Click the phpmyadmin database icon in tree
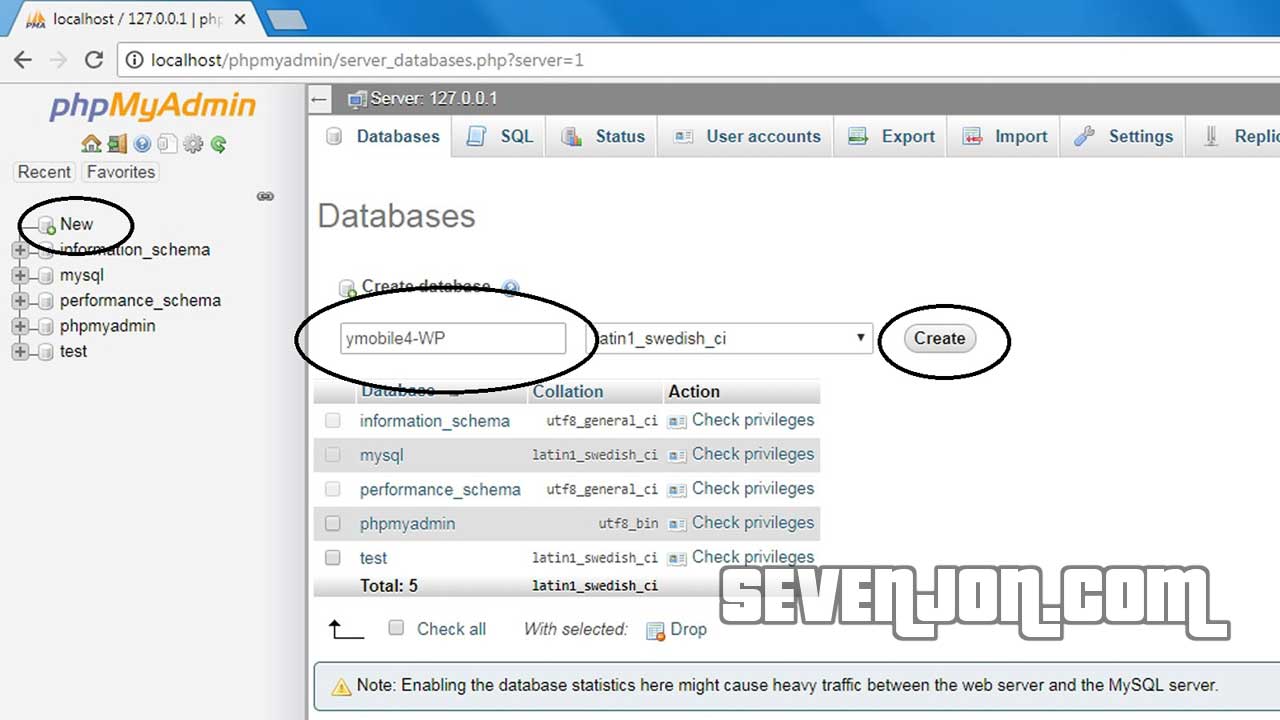The image size is (1280, 720). [x=45, y=326]
